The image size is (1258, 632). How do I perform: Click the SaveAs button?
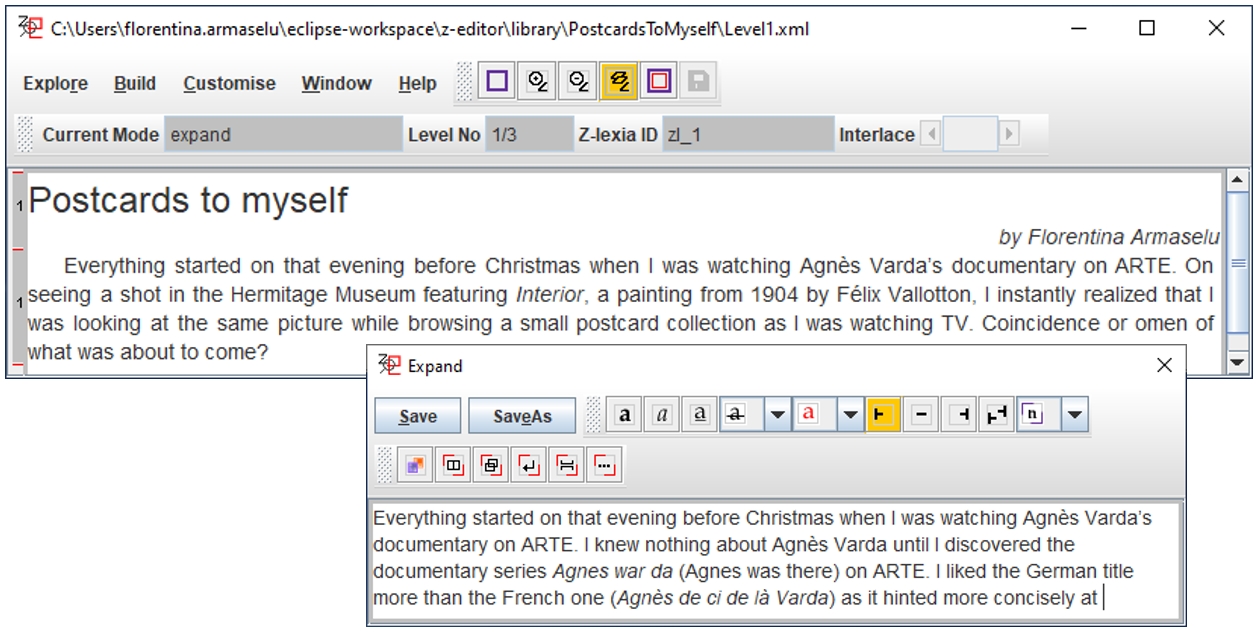coord(523,416)
